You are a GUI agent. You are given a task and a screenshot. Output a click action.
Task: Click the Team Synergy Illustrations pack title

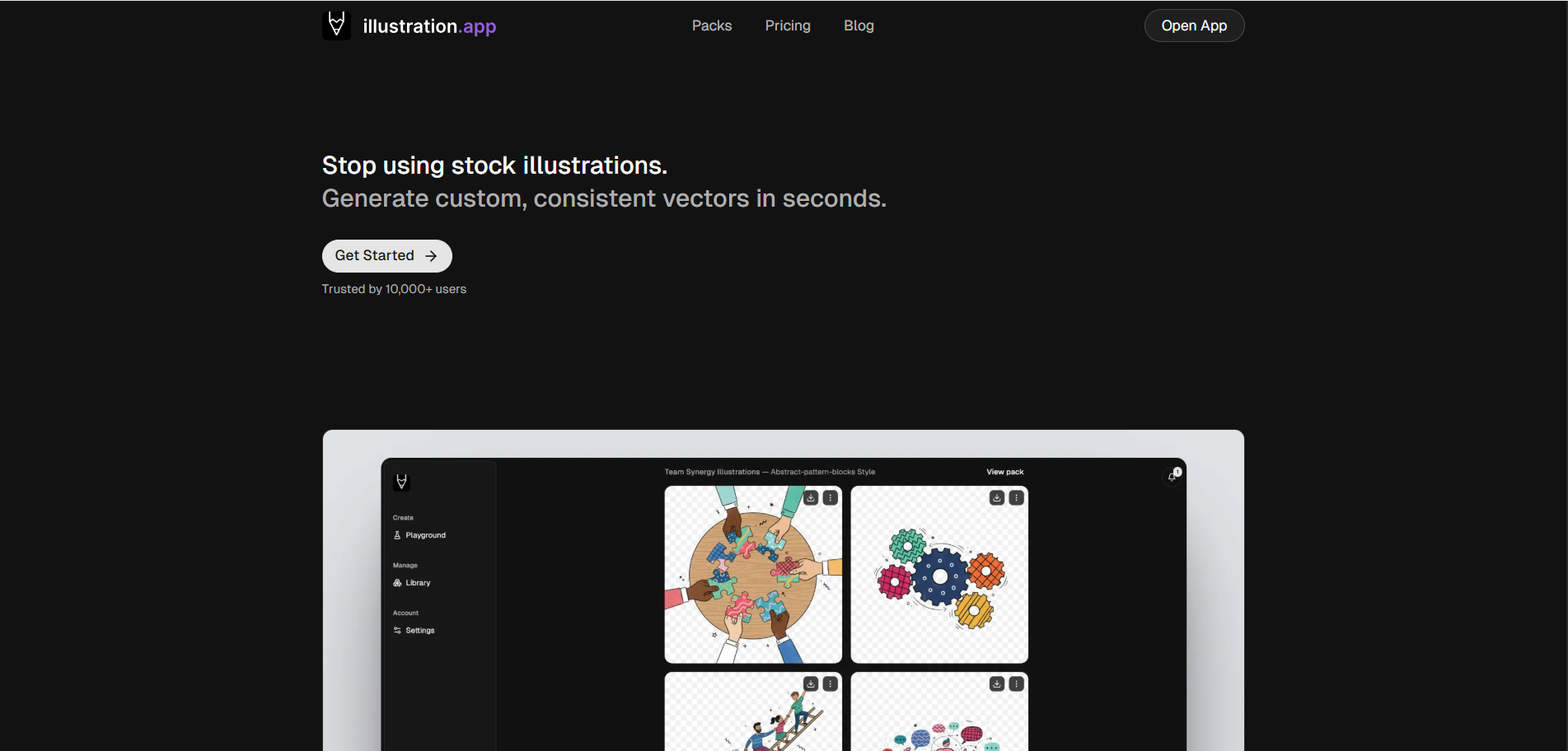click(x=770, y=472)
